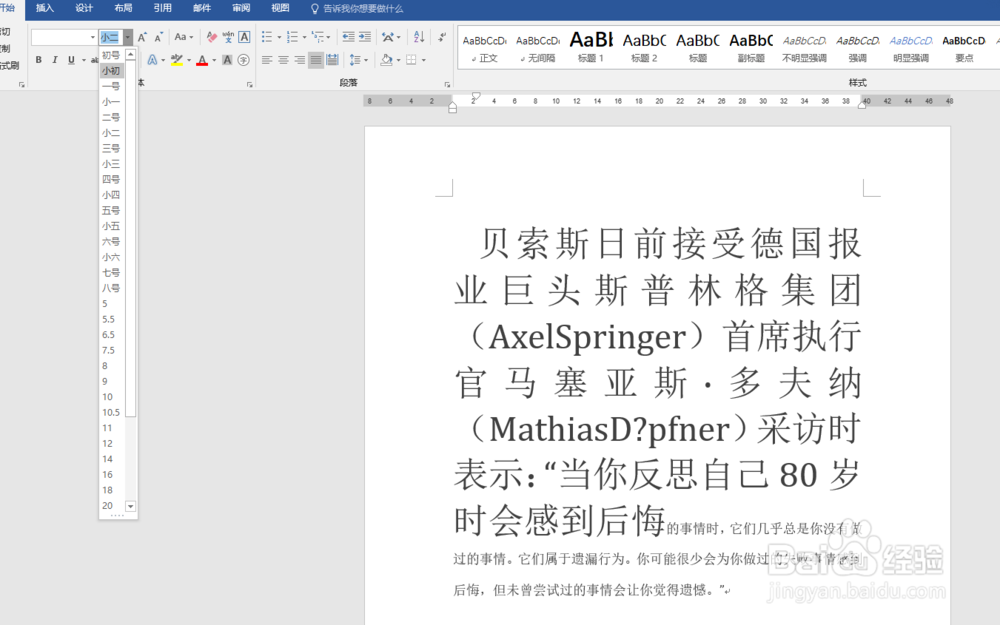The width and height of the screenshot is (1000, 625).
Task: Toggle justified alignment (highlighted)
Action: pos(316,60)
